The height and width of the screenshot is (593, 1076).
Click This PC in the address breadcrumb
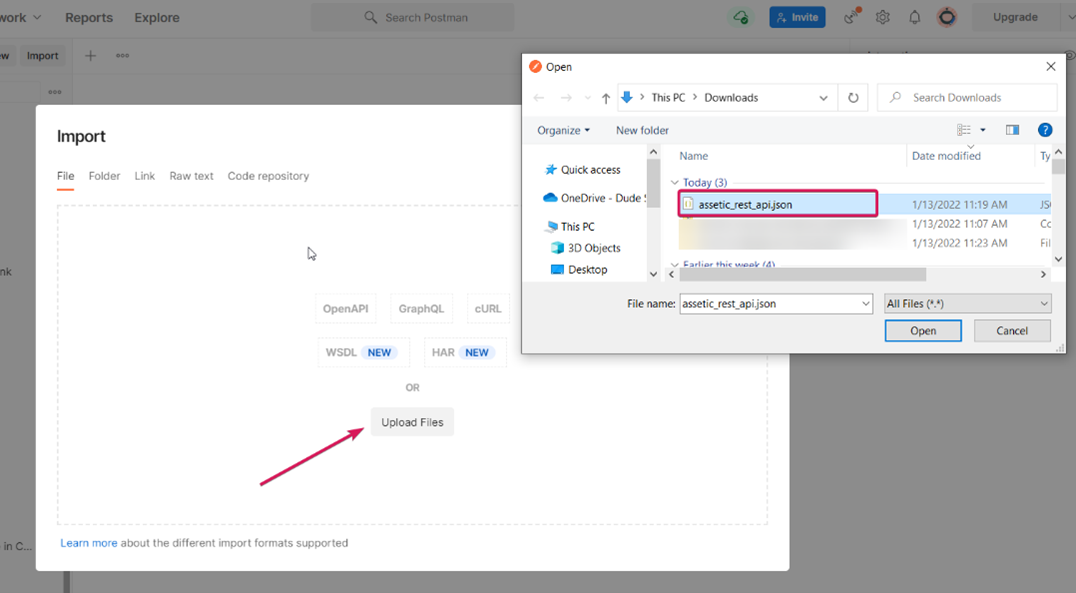pos(668,97)
